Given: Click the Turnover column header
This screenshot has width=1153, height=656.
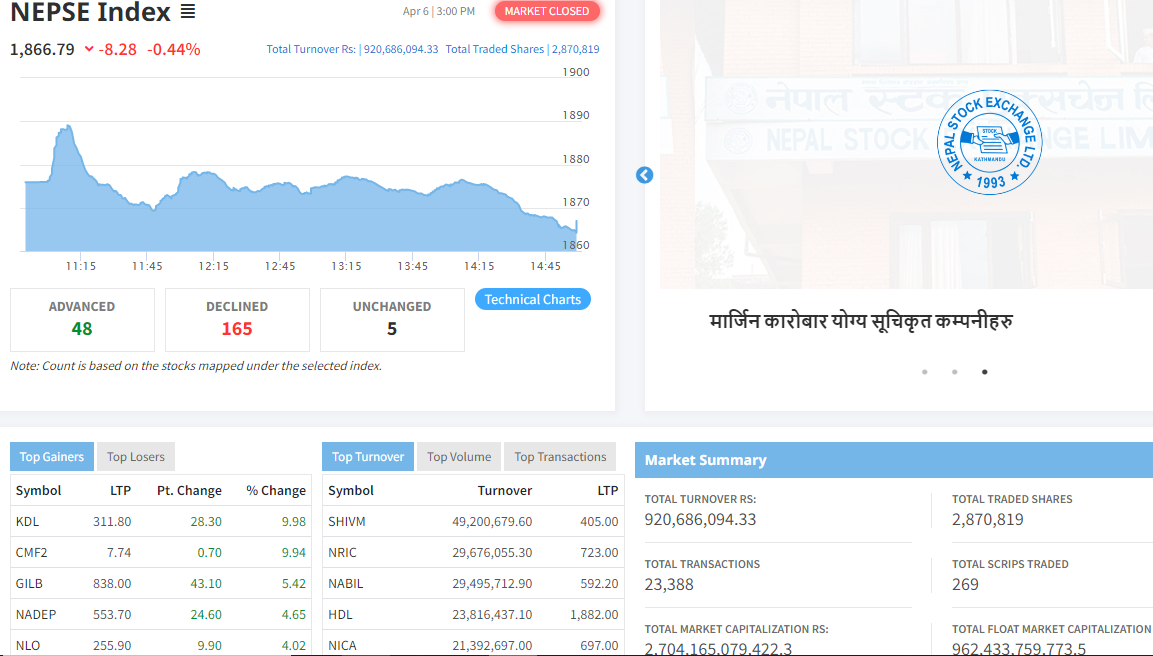Looking at the screenshot, I should (504, 491).
